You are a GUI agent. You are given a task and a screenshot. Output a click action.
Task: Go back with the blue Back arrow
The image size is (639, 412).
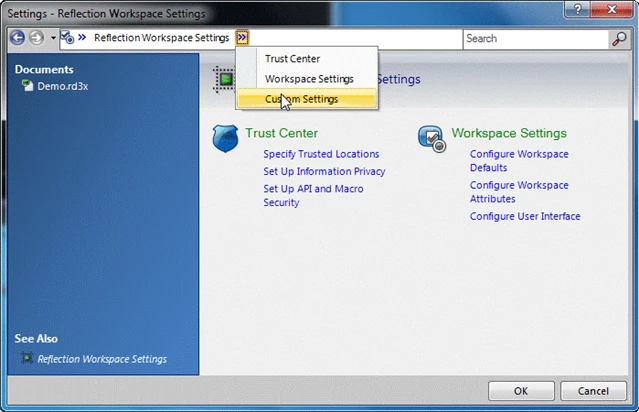coord(18,38)
